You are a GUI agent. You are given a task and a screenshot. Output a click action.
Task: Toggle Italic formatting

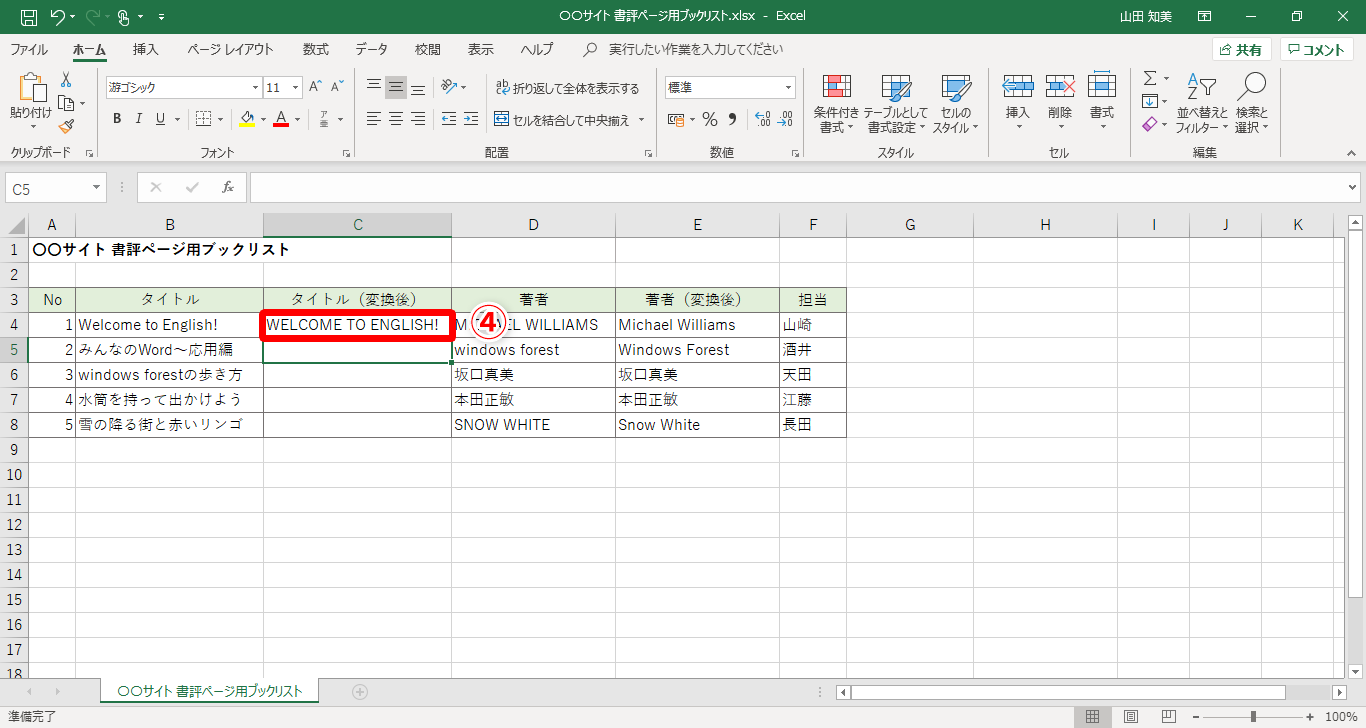139,119
